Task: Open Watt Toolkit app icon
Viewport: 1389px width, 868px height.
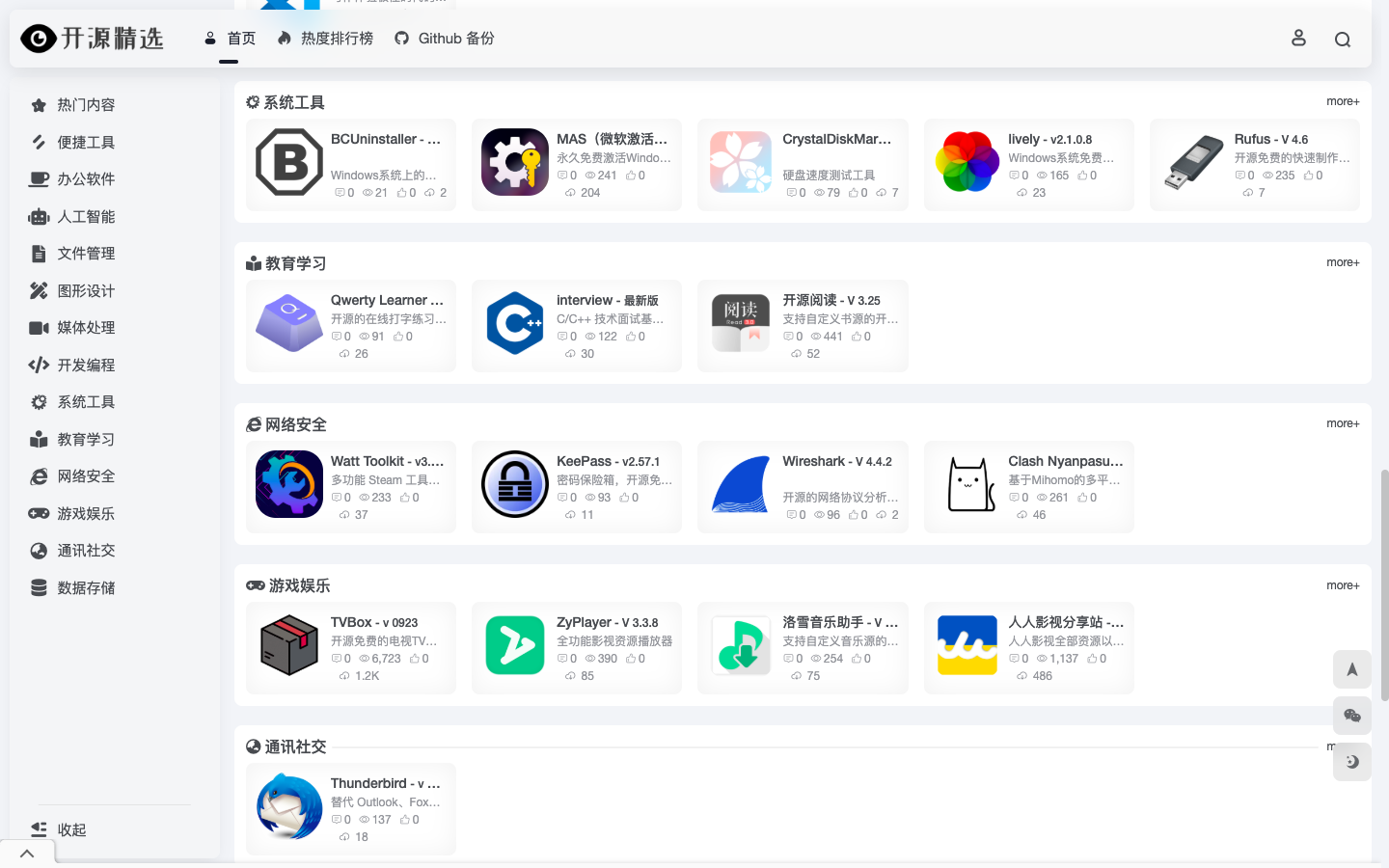Action: pyautogui.click(x=289, y=484)
